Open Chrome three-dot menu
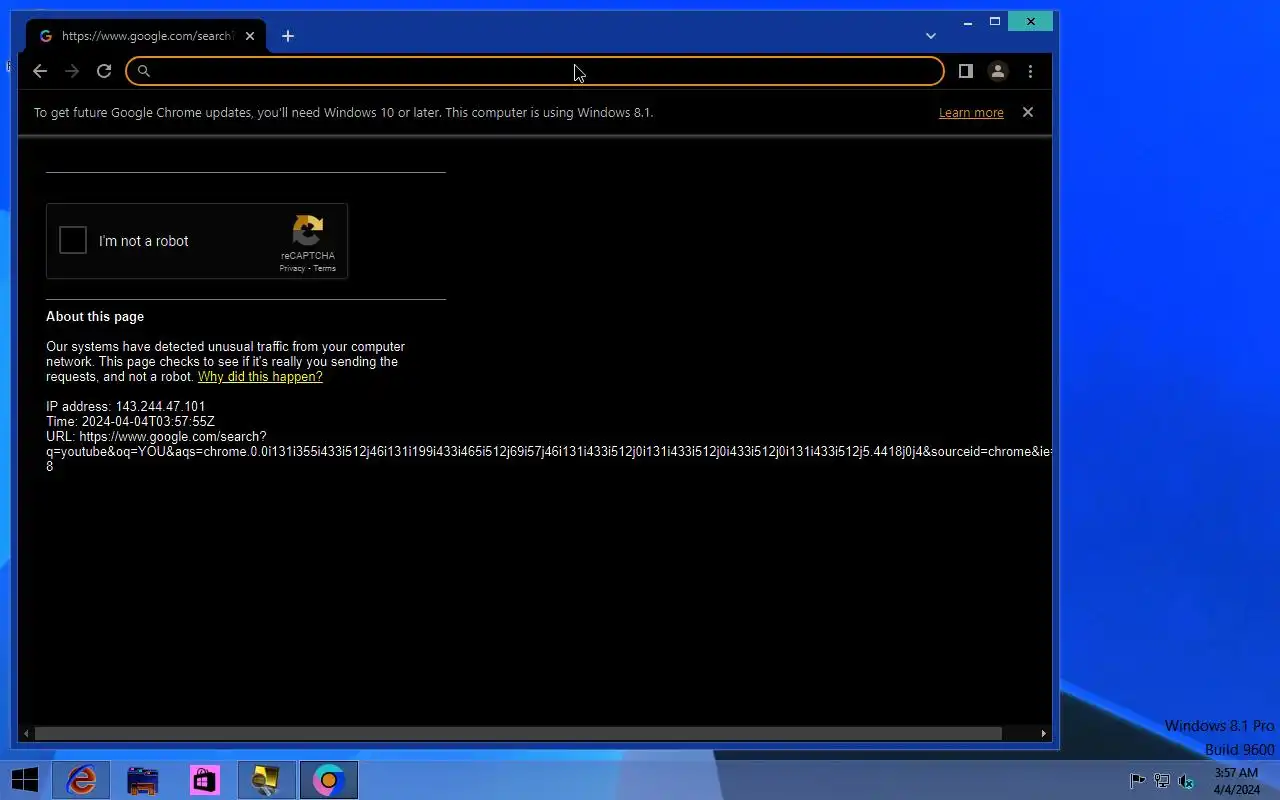 [1030, 71]
